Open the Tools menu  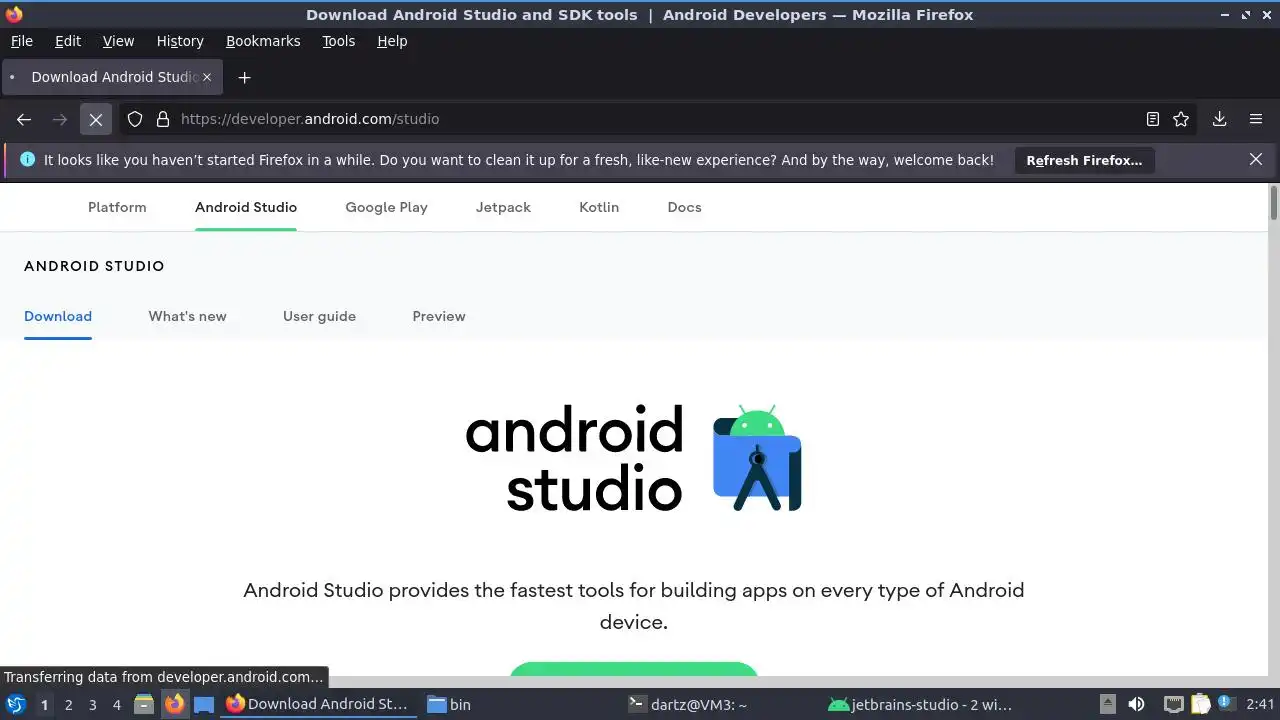pyautogui.click(x=338, y=41)
